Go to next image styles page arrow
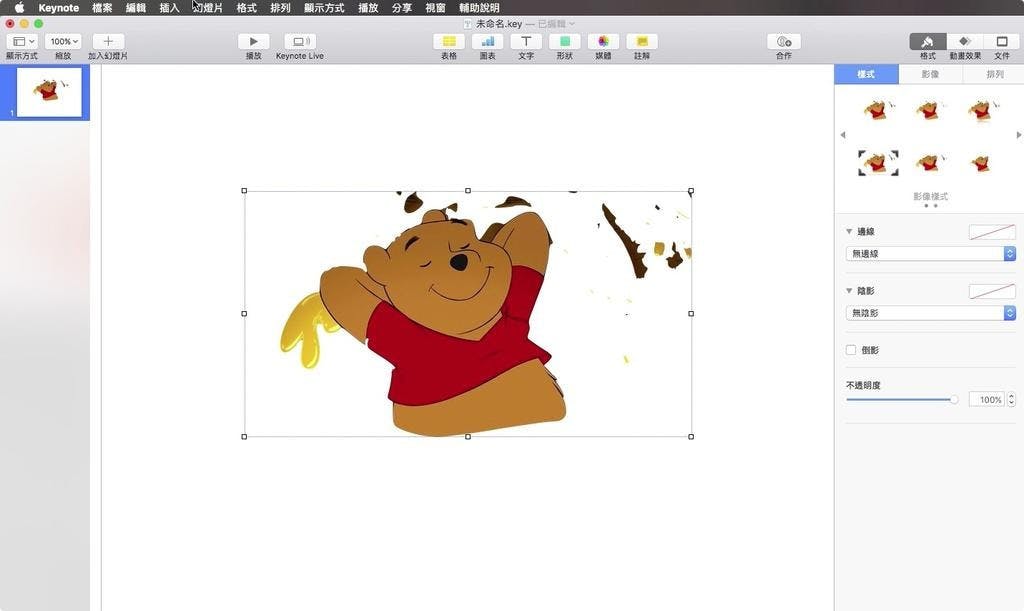The height and width of the screenshot is (611, 1024). 1019,134
